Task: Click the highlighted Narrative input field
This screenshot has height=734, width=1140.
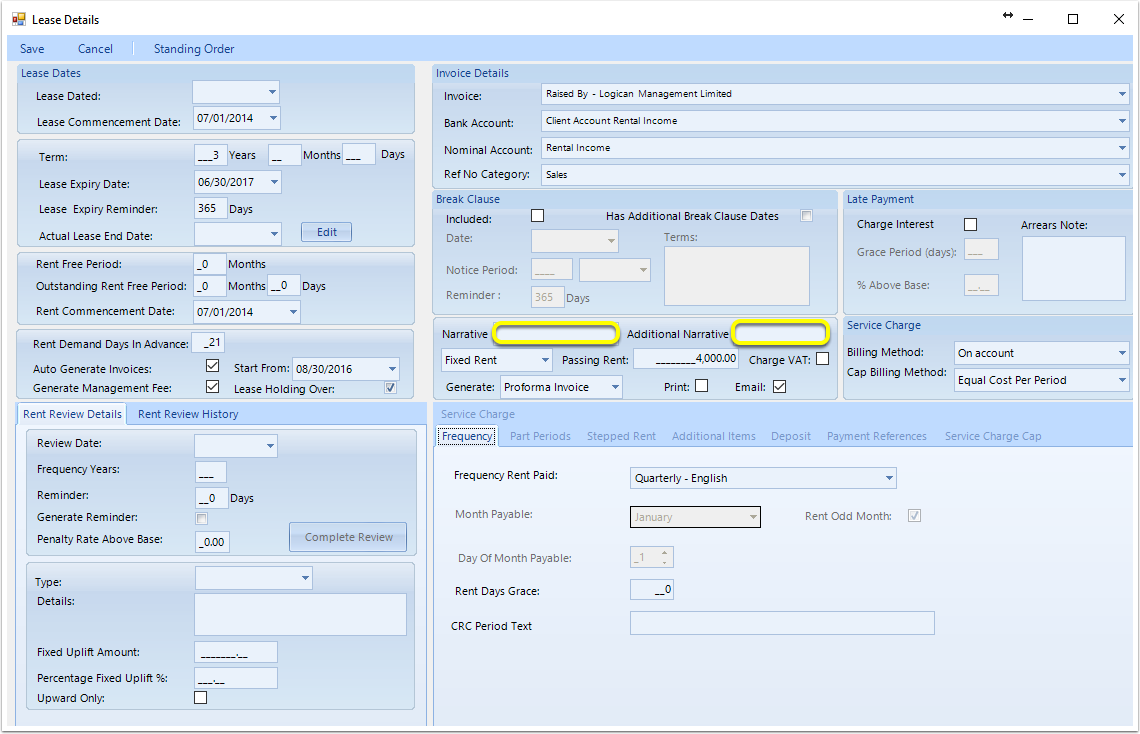Action: (x=556, y=334)
